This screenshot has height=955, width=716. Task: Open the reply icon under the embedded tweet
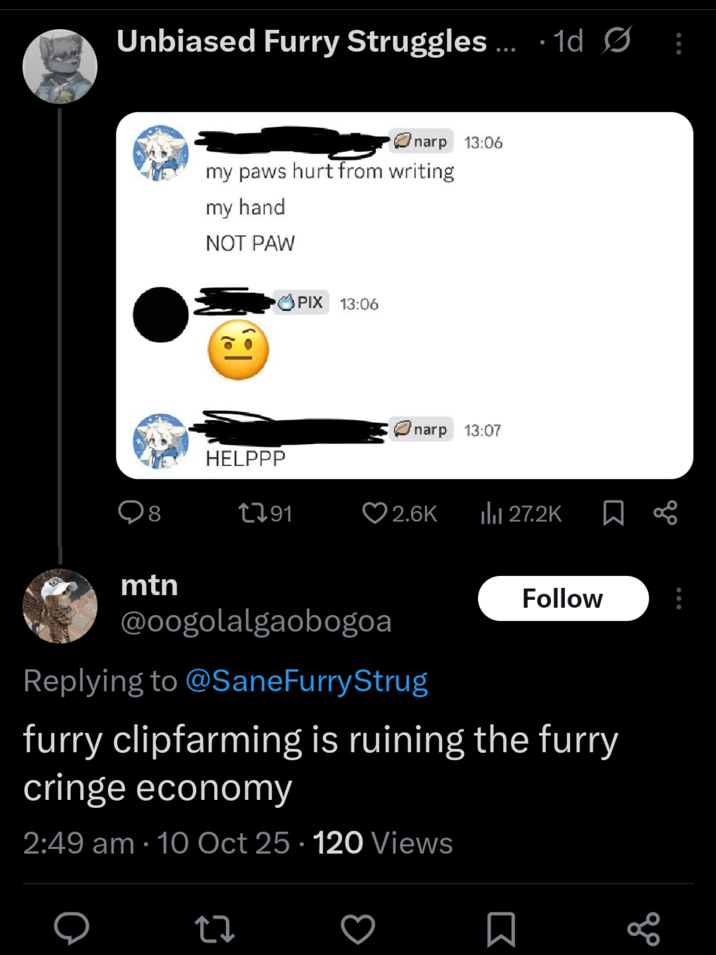[x=130, y=513]
